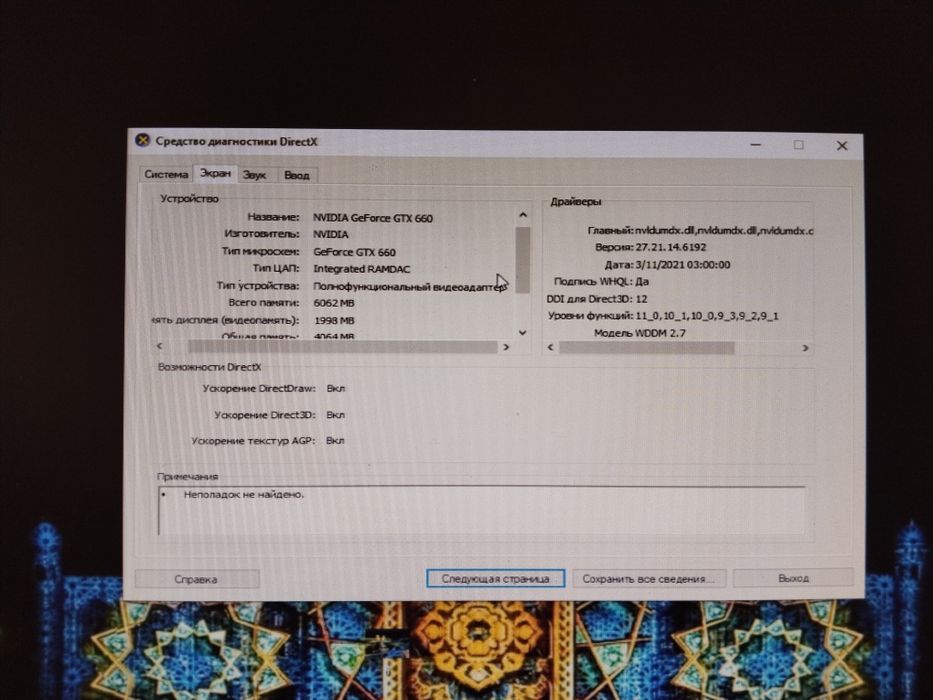Click drivers panel horizontal scrollbar thumb

coord(646,348)
